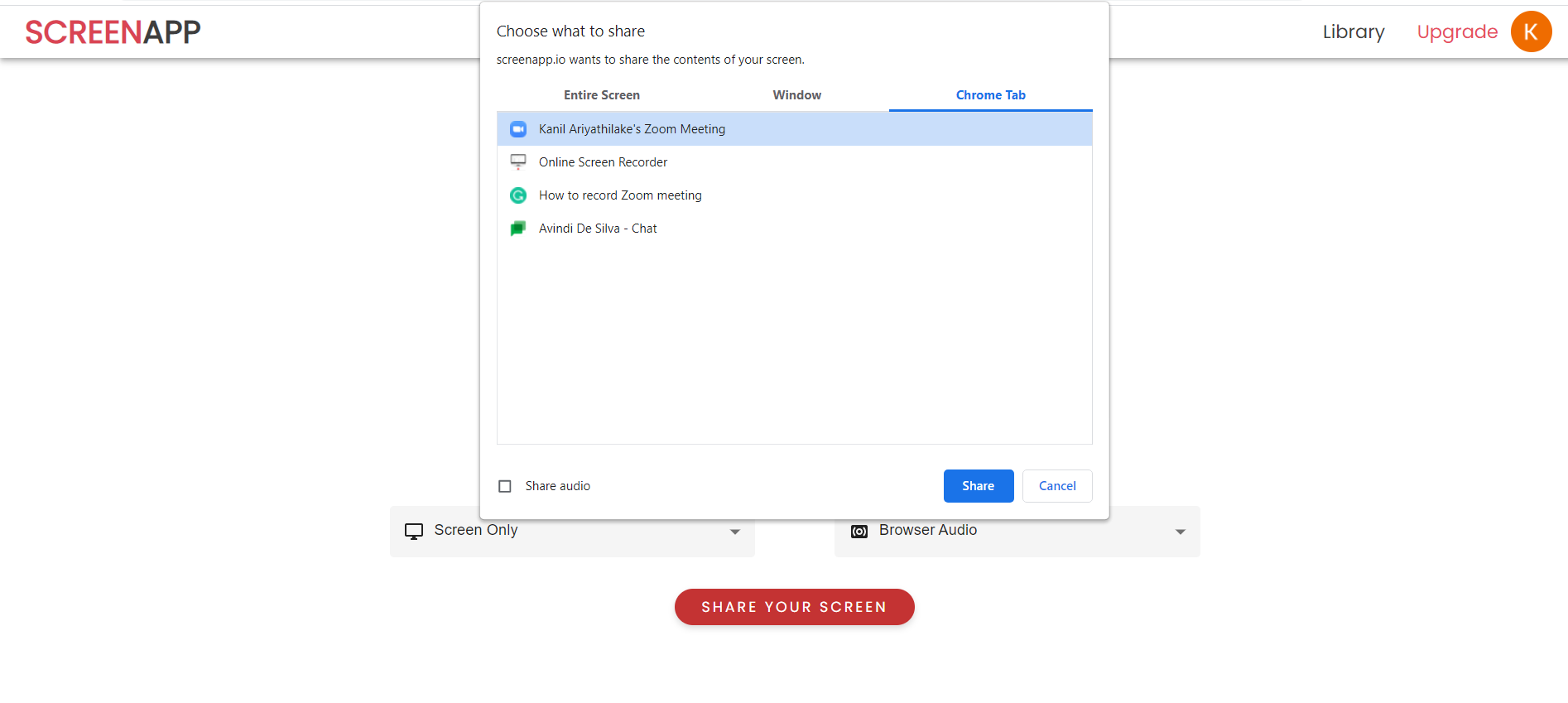Click the Screen Only label
Screen dimensions: 1568x703
pos(476,530)
